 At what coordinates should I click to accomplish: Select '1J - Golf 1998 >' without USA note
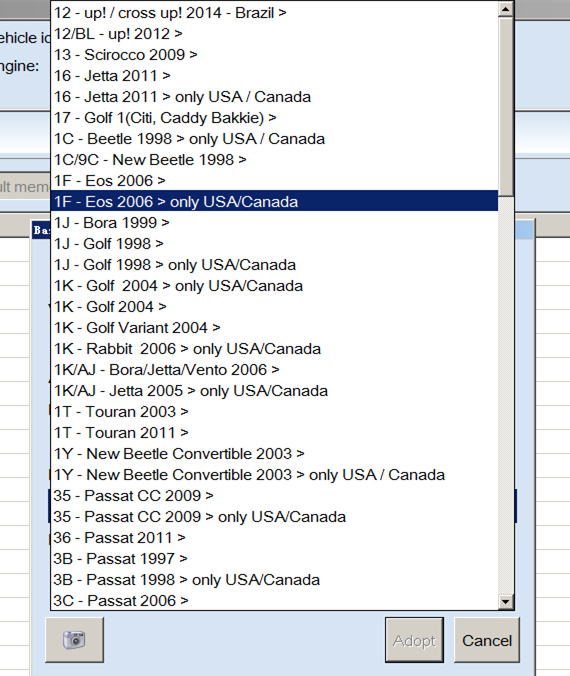[x=274, y=244]
